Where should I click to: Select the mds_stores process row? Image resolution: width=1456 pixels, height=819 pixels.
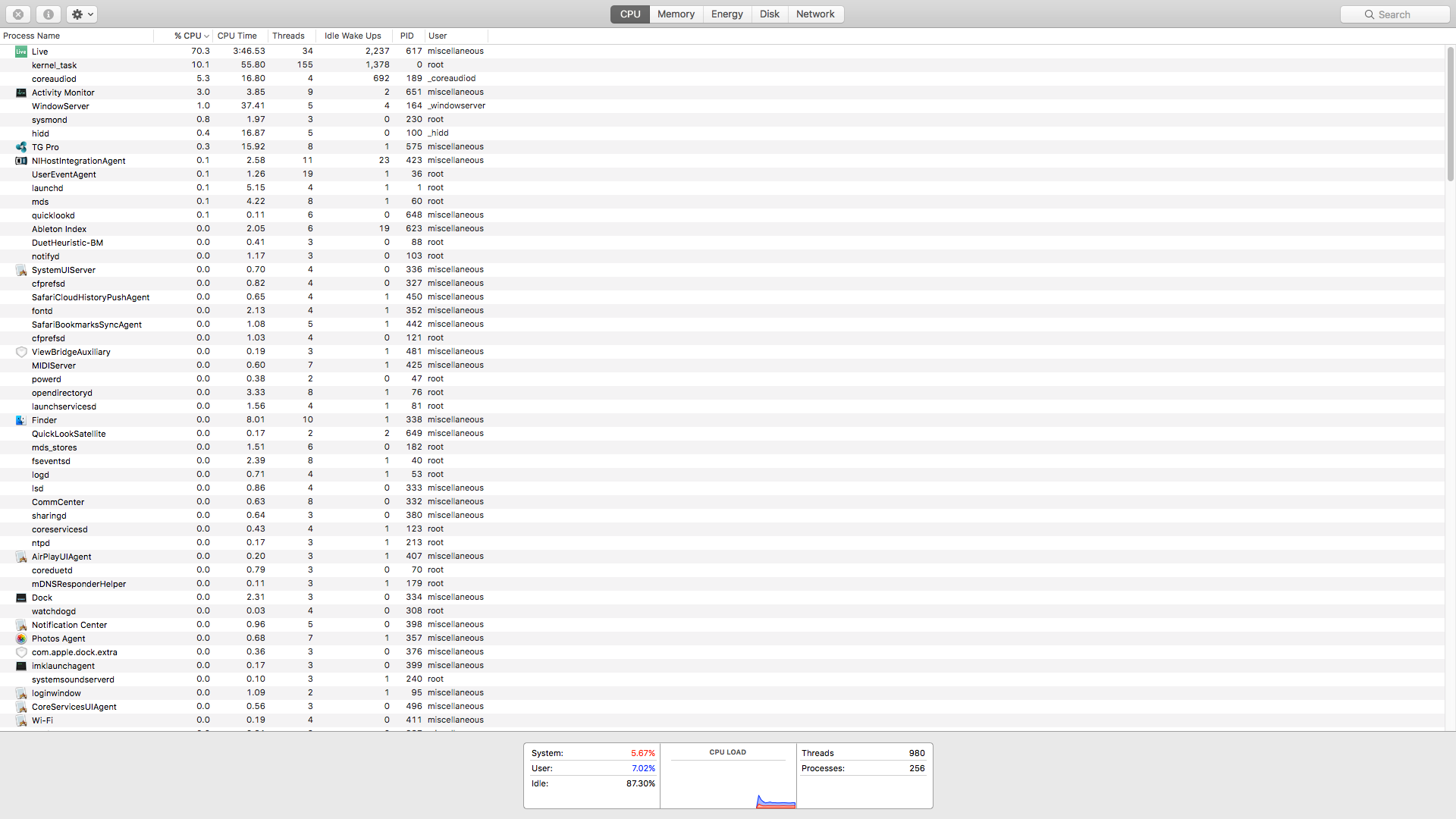point(722,447)
